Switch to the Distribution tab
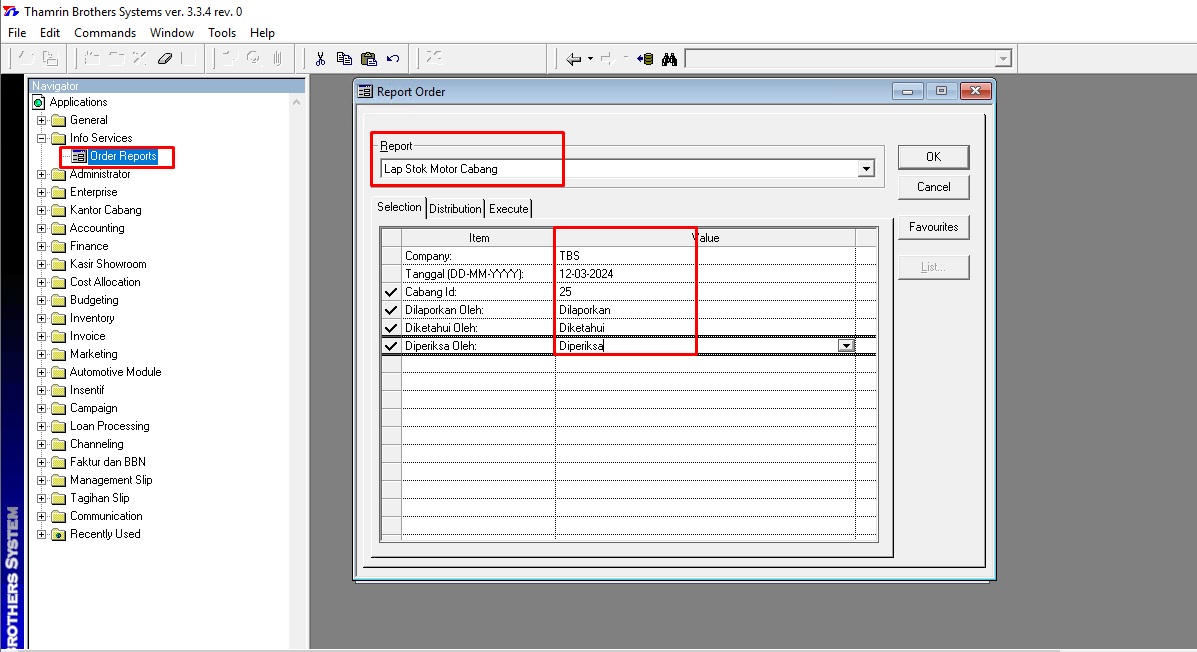This screenshot has height=652, width=1197. point(455,208)
